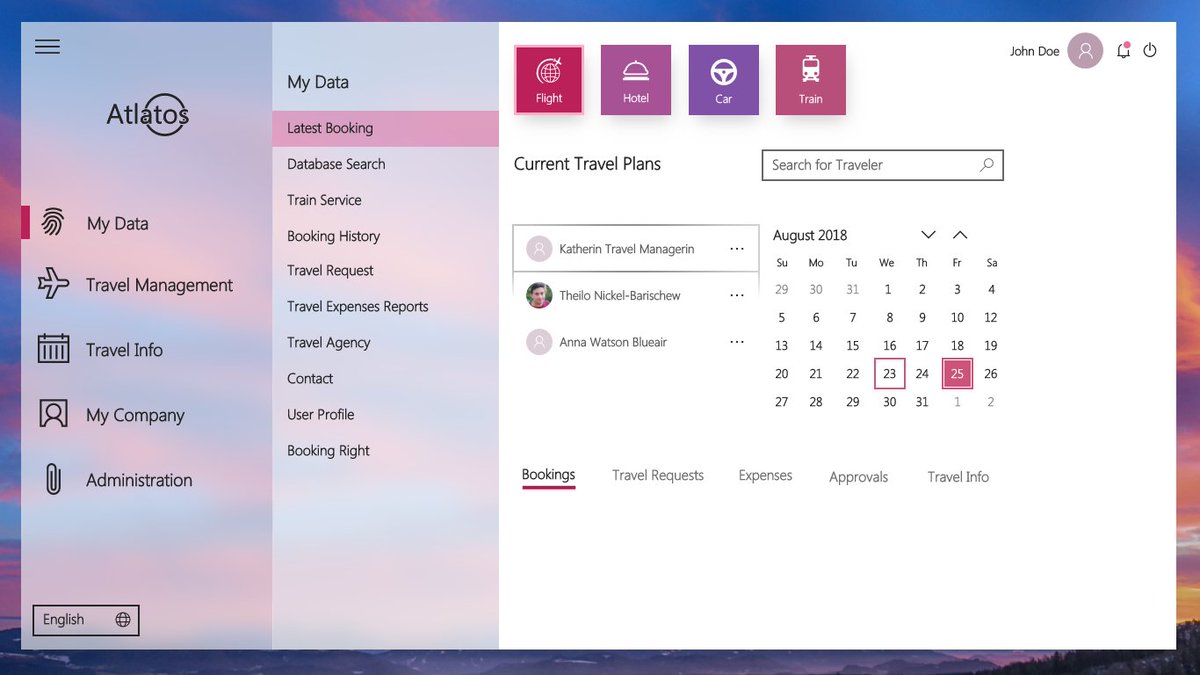Click the Train booking tile
Screen dimensions: 1200x675
pos(810,79)
